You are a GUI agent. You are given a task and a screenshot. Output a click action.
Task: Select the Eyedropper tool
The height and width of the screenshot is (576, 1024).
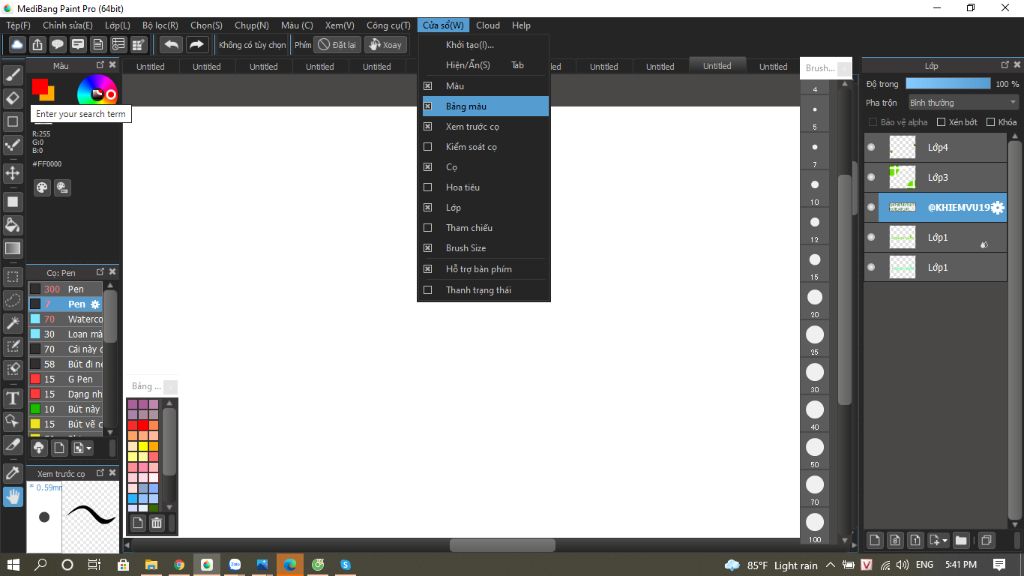point(12,473)
